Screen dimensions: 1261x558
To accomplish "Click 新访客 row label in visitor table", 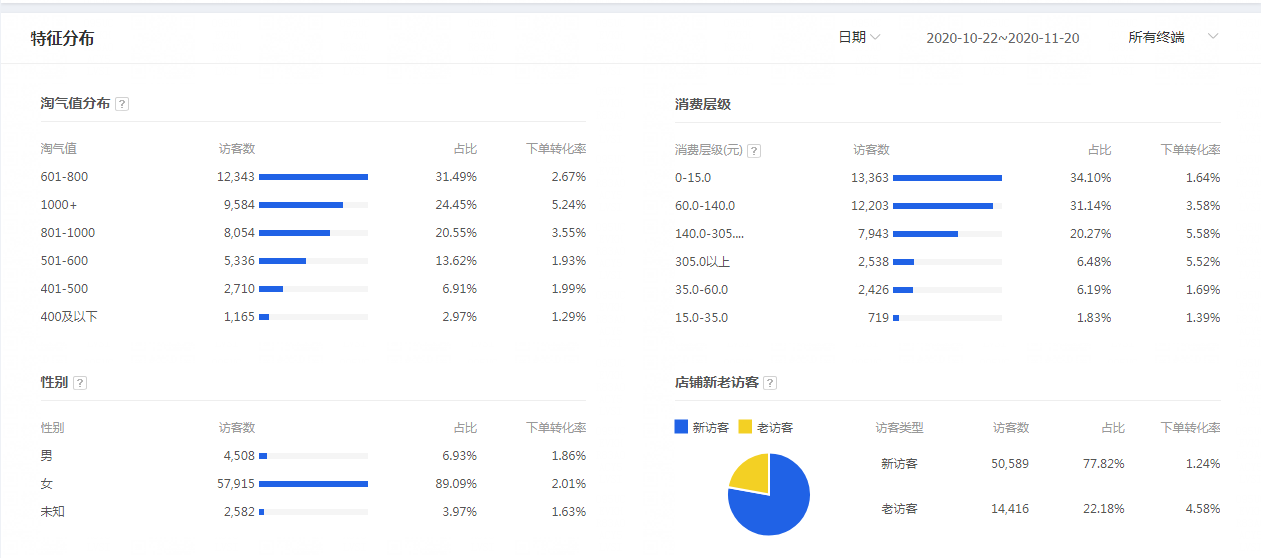I will coord(899,464).
